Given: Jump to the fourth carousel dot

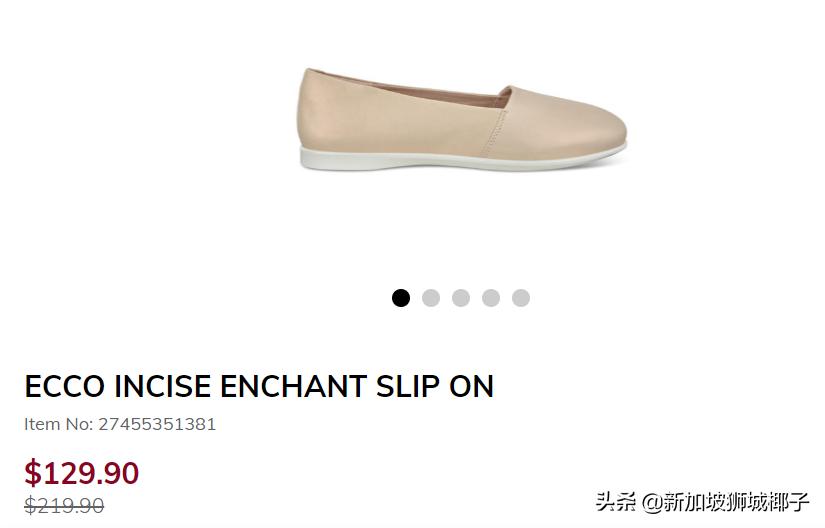Looking at the screenshot, I should (x=490, y=298).
